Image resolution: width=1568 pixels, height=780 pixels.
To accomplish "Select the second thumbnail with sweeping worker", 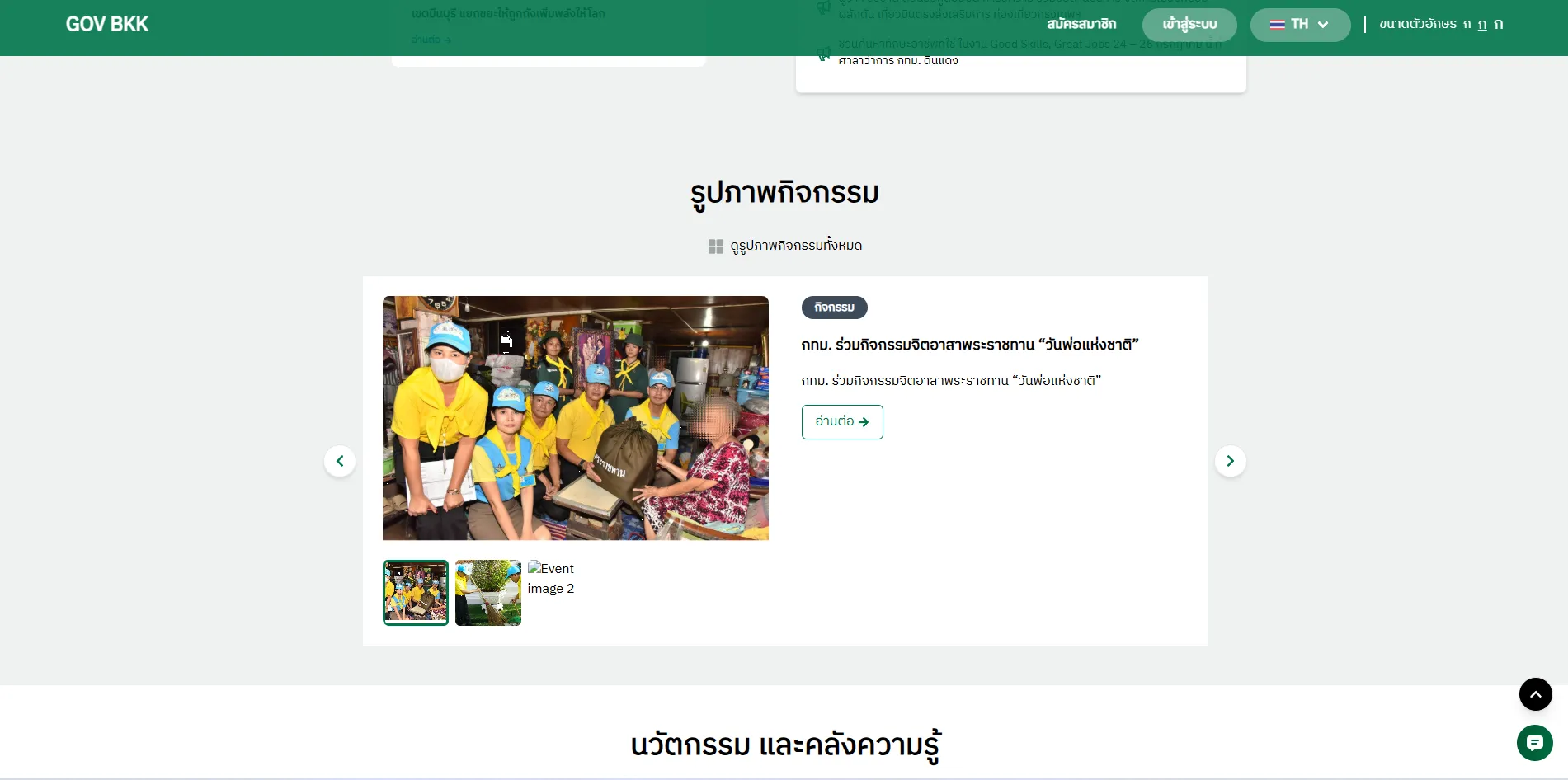I will [x=488, y=593].
